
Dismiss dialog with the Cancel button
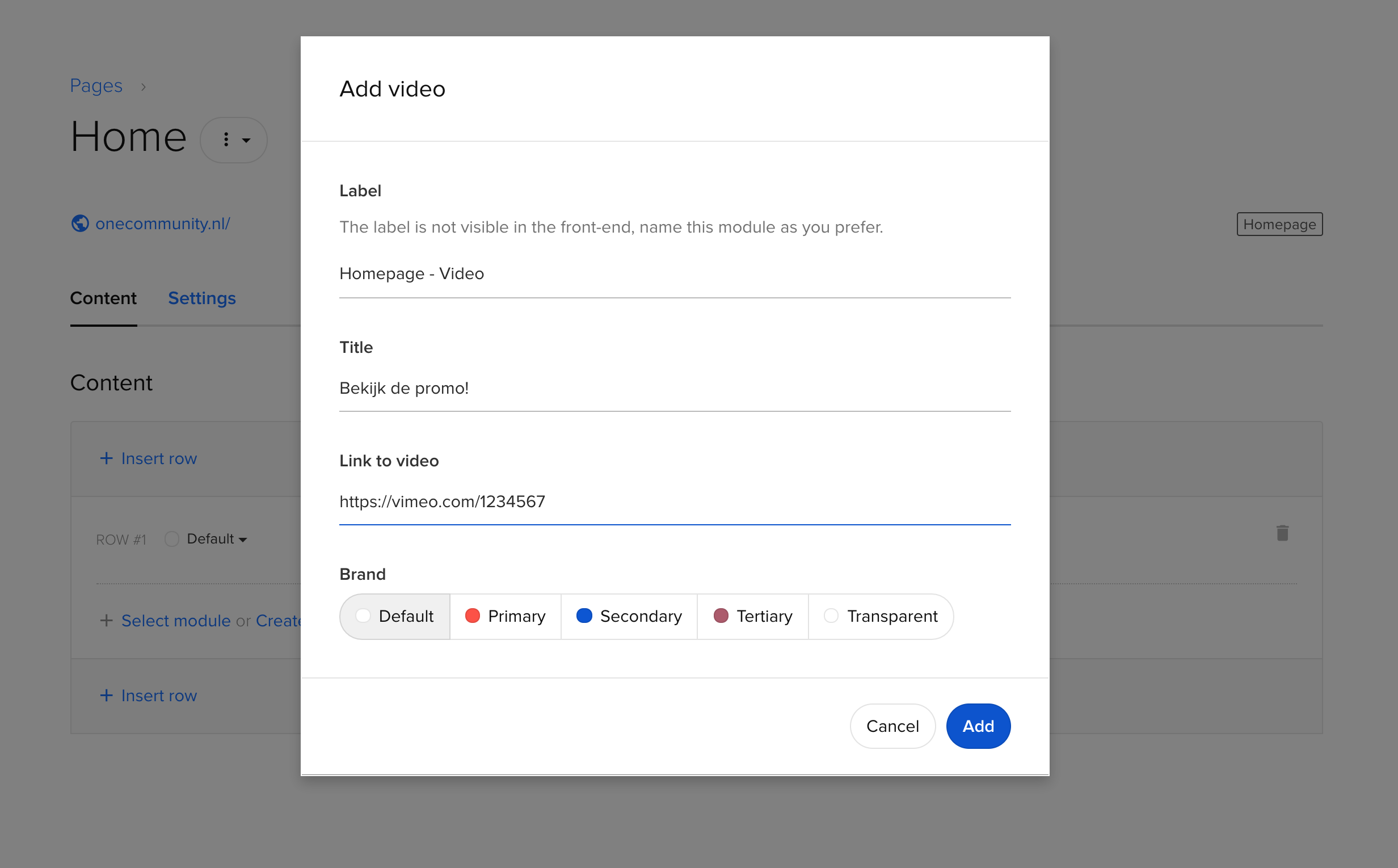click(892, 726)
